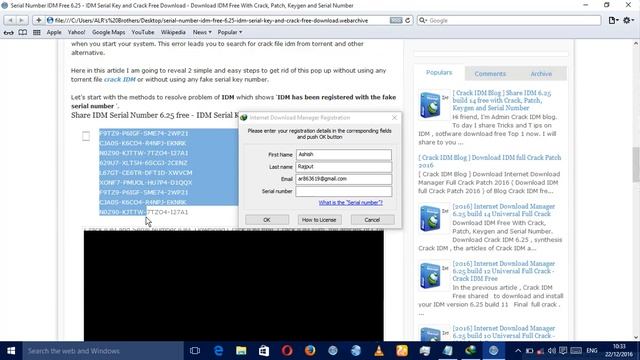Open 'IDM 6.25 build 12 Universal Full Crack' post
Viewport: 640px width, 360px height.
click(x=504, y=271)
